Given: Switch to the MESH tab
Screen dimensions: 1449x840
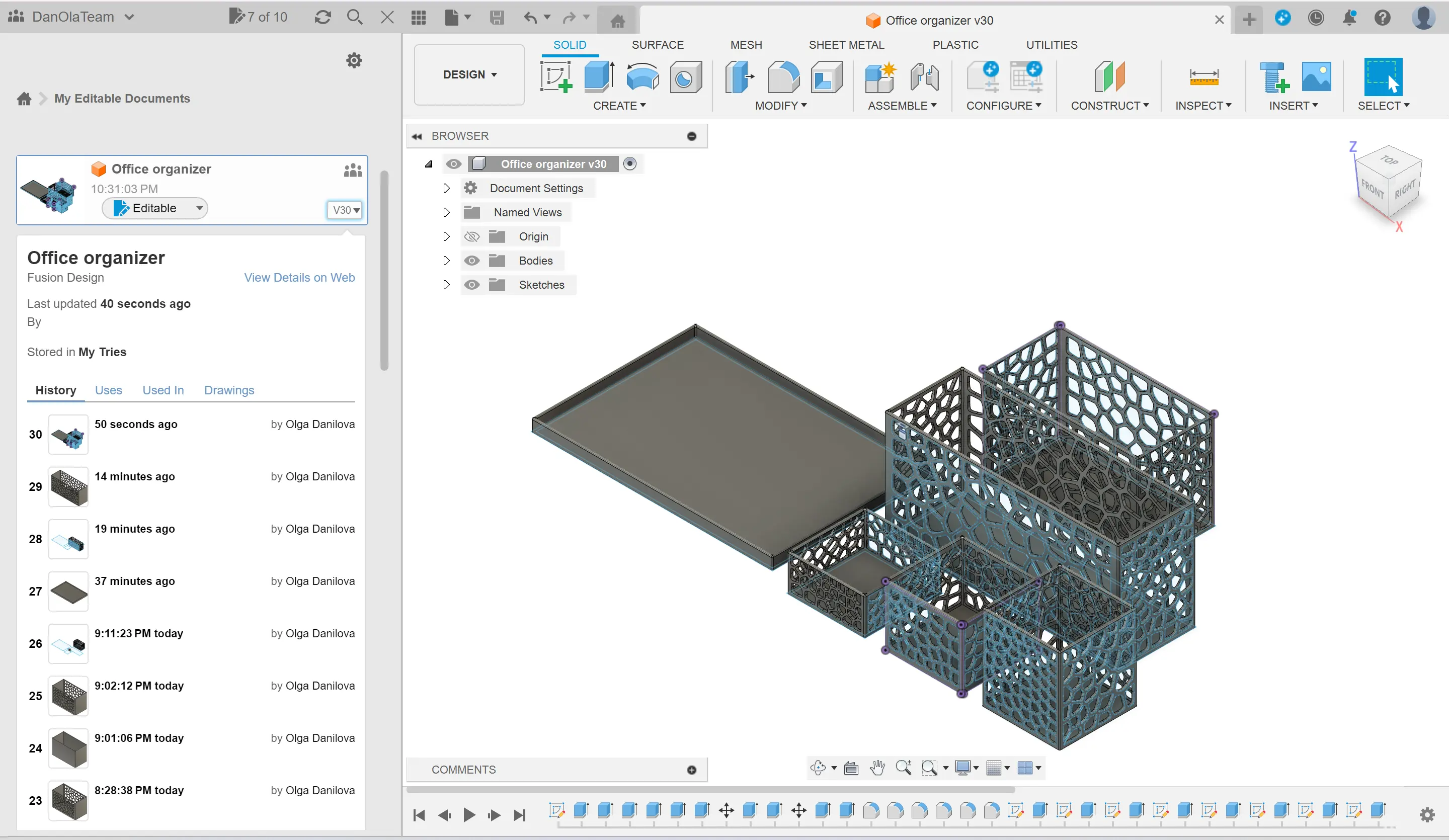Looking at the screenshot, I should coord(746,45).
